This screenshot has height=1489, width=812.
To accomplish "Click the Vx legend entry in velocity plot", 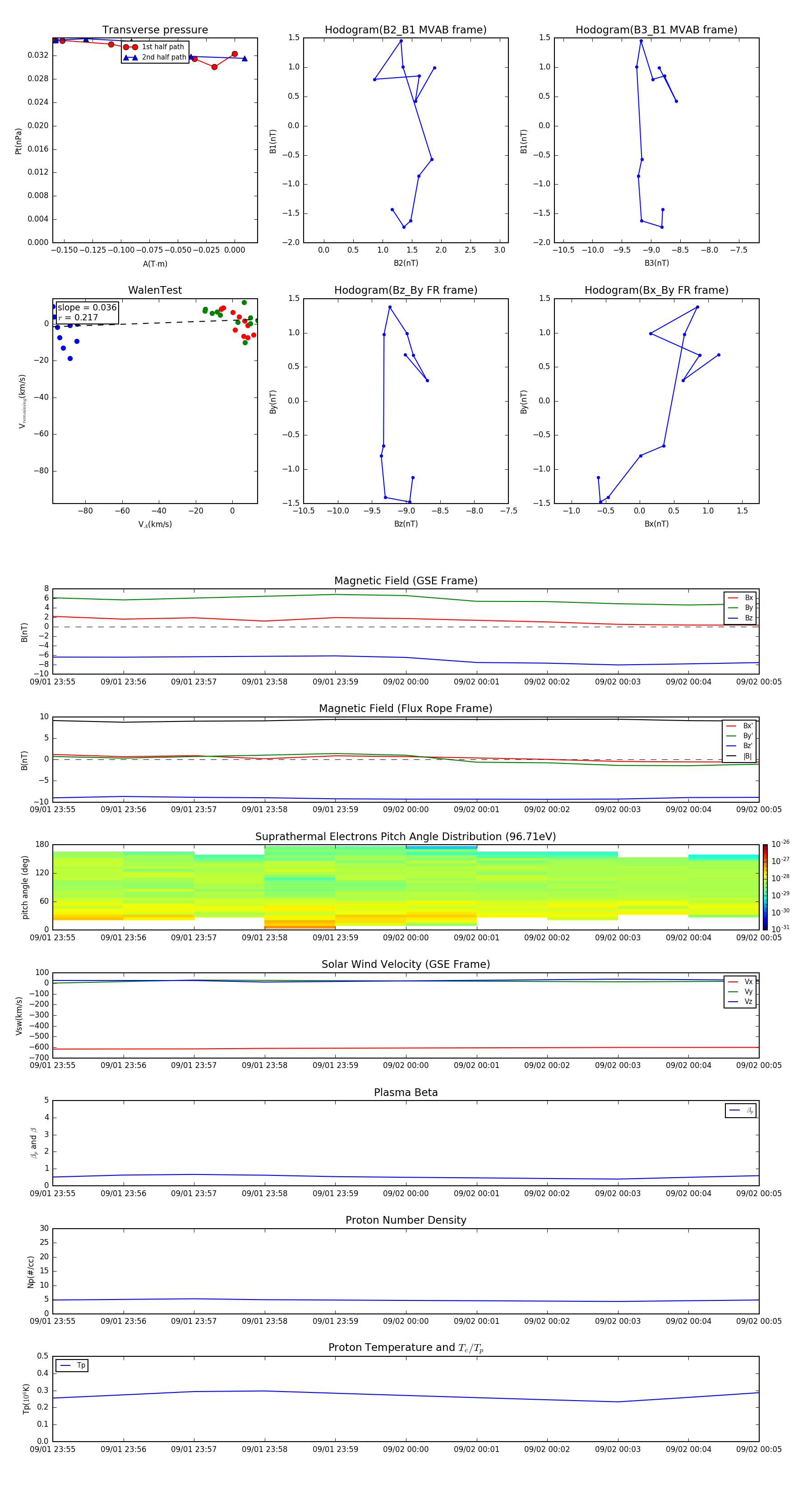I will coord(740,981).
